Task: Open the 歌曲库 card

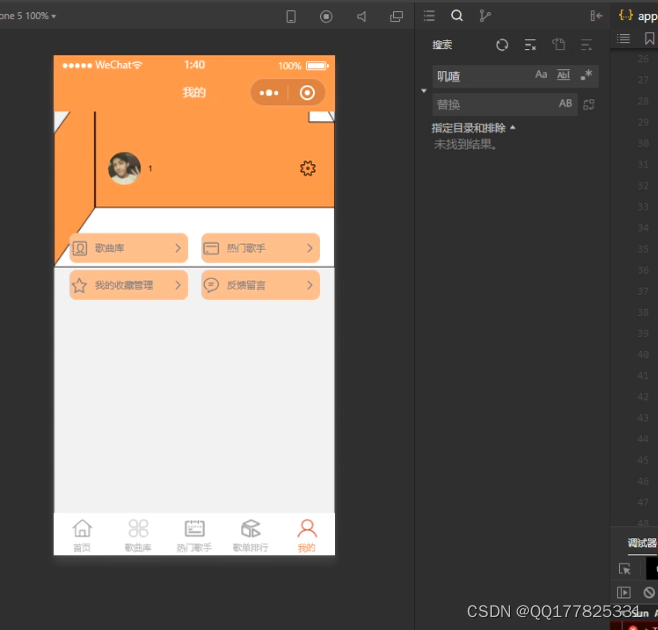Action: pyautogui.click(x=128, y=248)
